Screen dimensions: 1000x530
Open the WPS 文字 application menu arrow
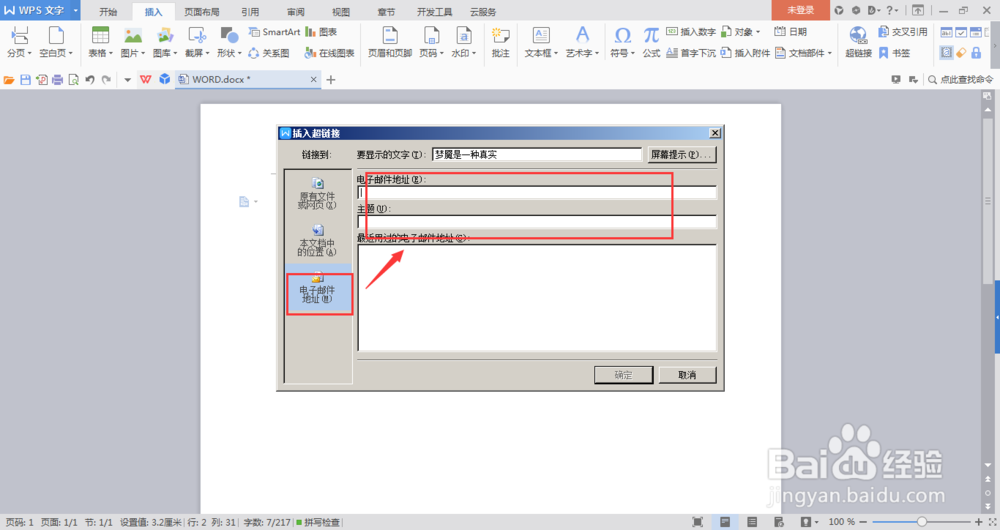point(75,10)
